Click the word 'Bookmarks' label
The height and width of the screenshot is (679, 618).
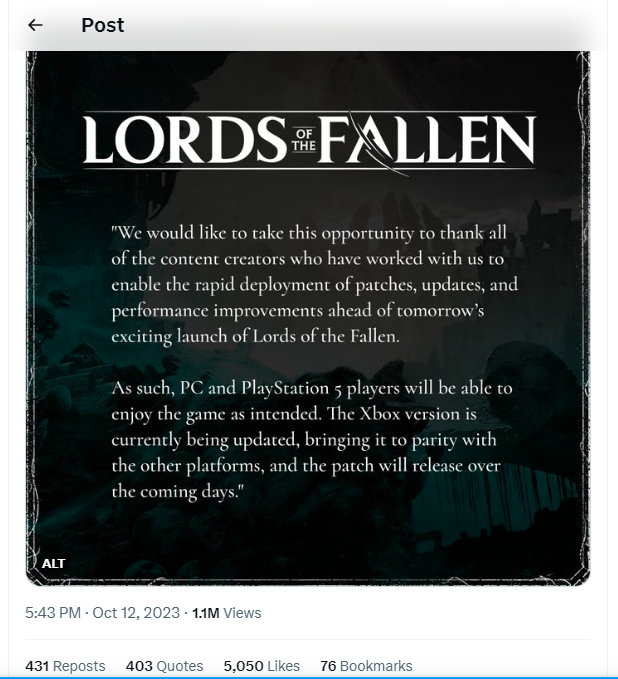click(376, 666)
